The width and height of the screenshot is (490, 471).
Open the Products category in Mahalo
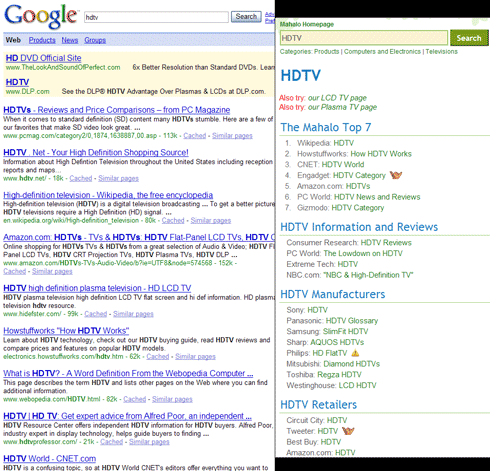[x=326, y=51]
